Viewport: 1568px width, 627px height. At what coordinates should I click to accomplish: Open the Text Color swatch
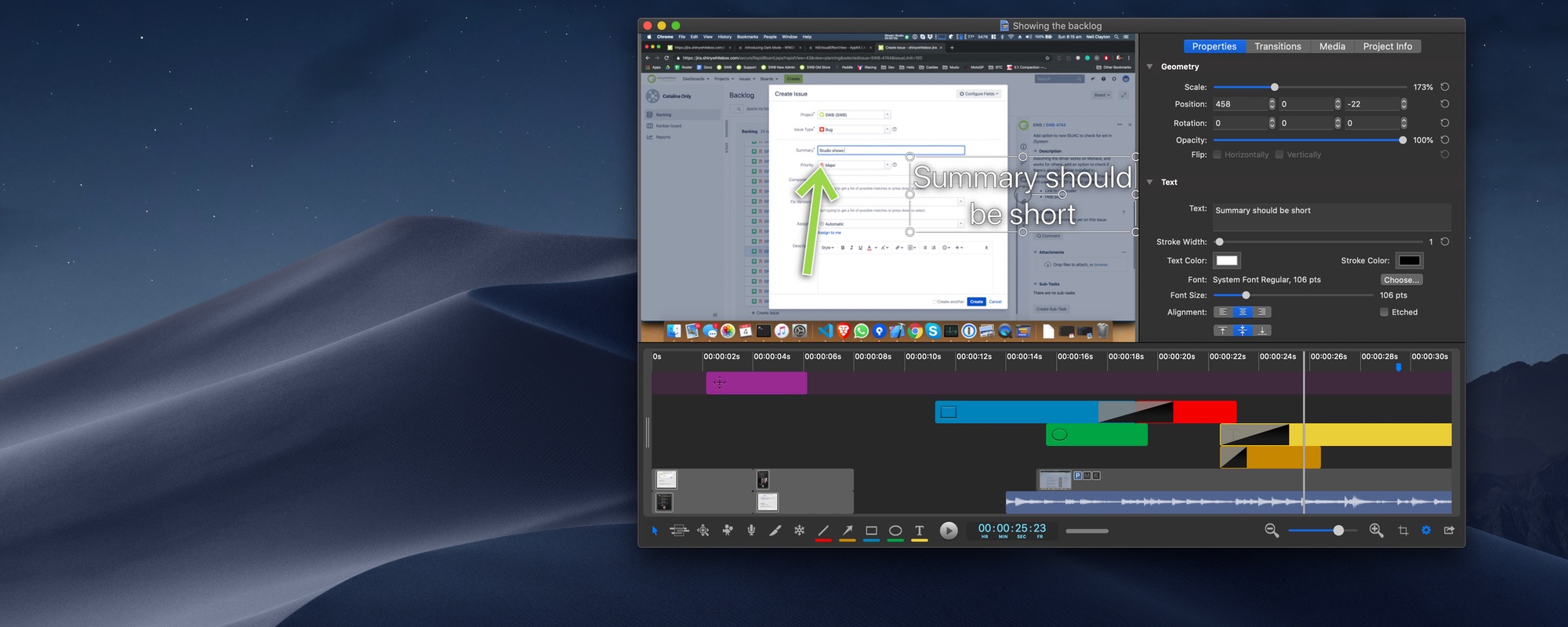pyautogui.click(x=1227, y=261)
